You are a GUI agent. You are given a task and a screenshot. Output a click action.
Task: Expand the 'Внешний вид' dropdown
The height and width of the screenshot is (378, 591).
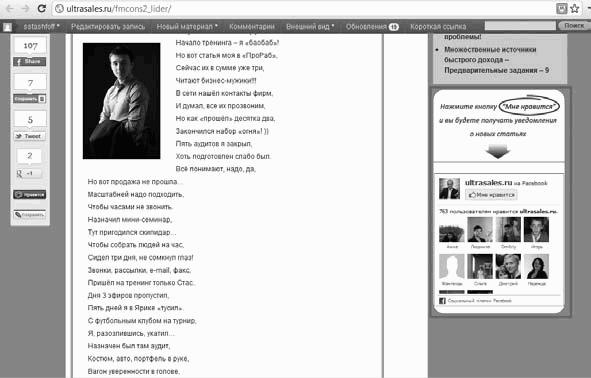coord(310,27)
